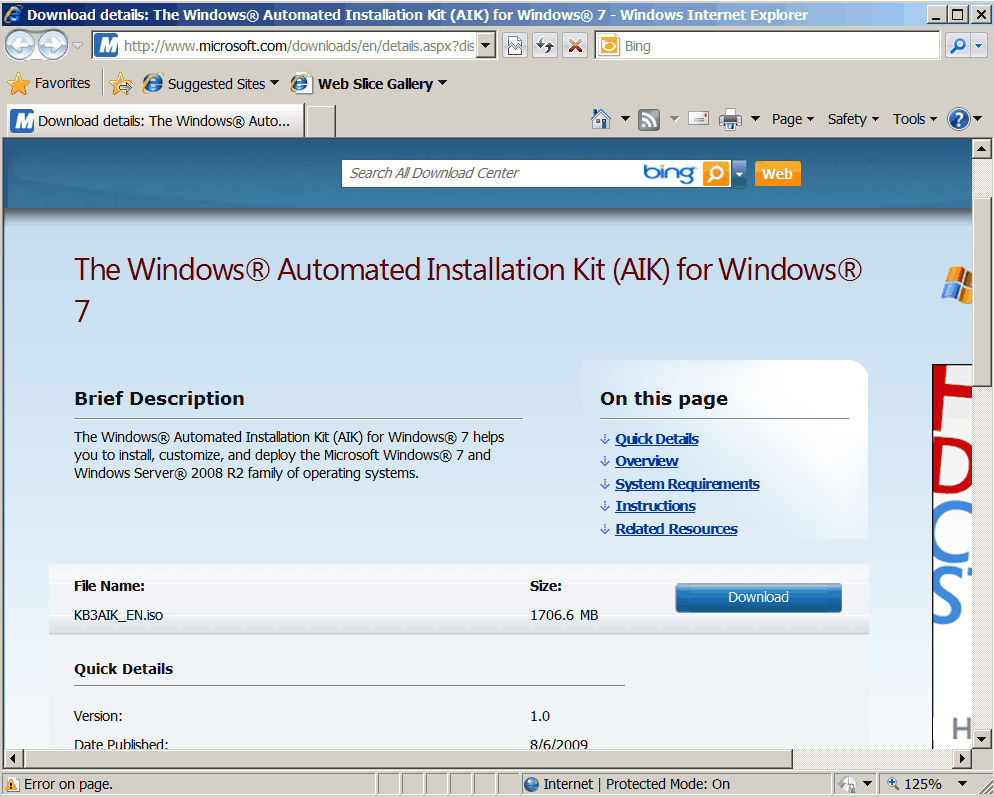Select the Download details browser tab
This screenshot has height=797, width=994.
(156, 120)
